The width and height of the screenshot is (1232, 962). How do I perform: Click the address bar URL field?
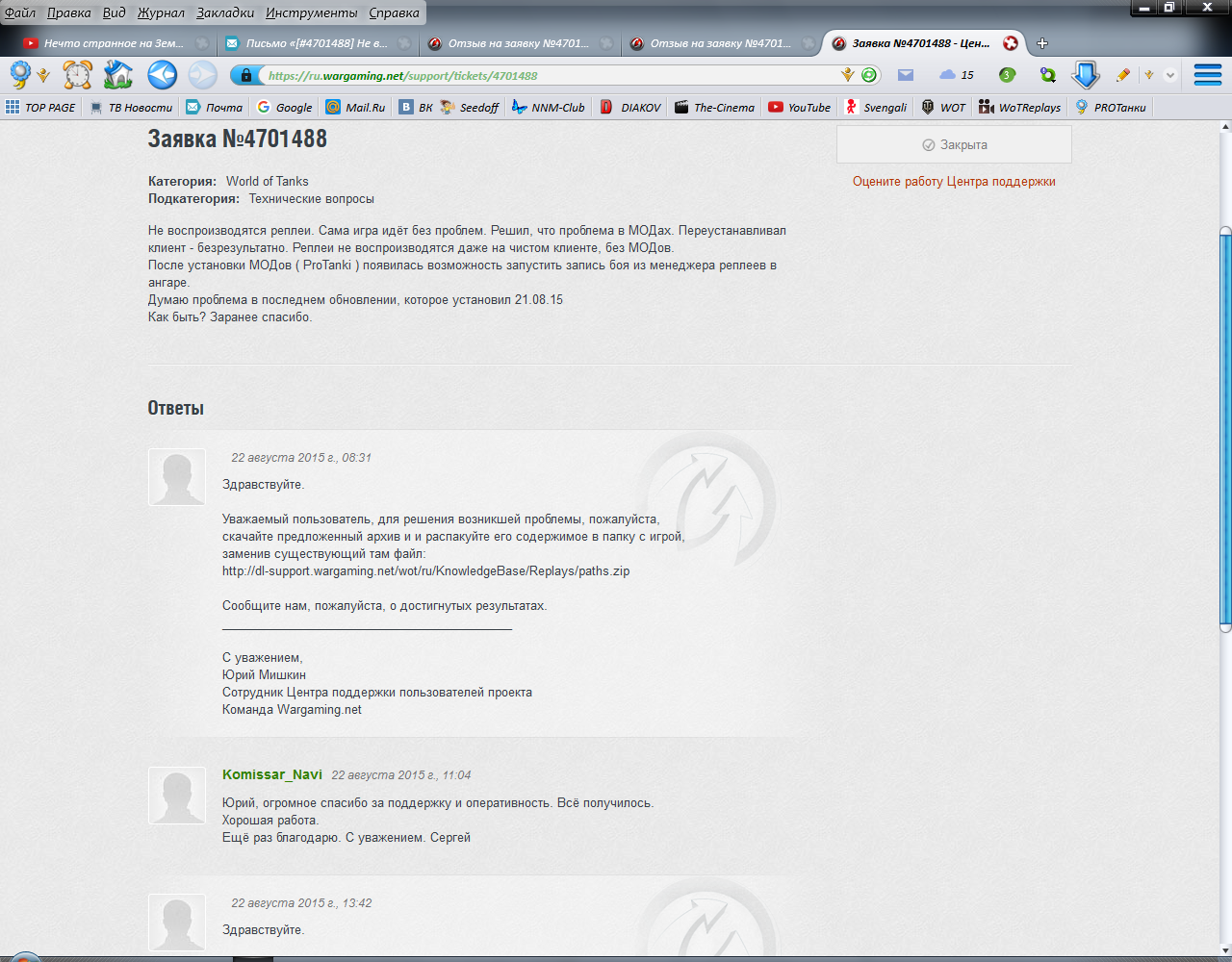coord(549,75)
